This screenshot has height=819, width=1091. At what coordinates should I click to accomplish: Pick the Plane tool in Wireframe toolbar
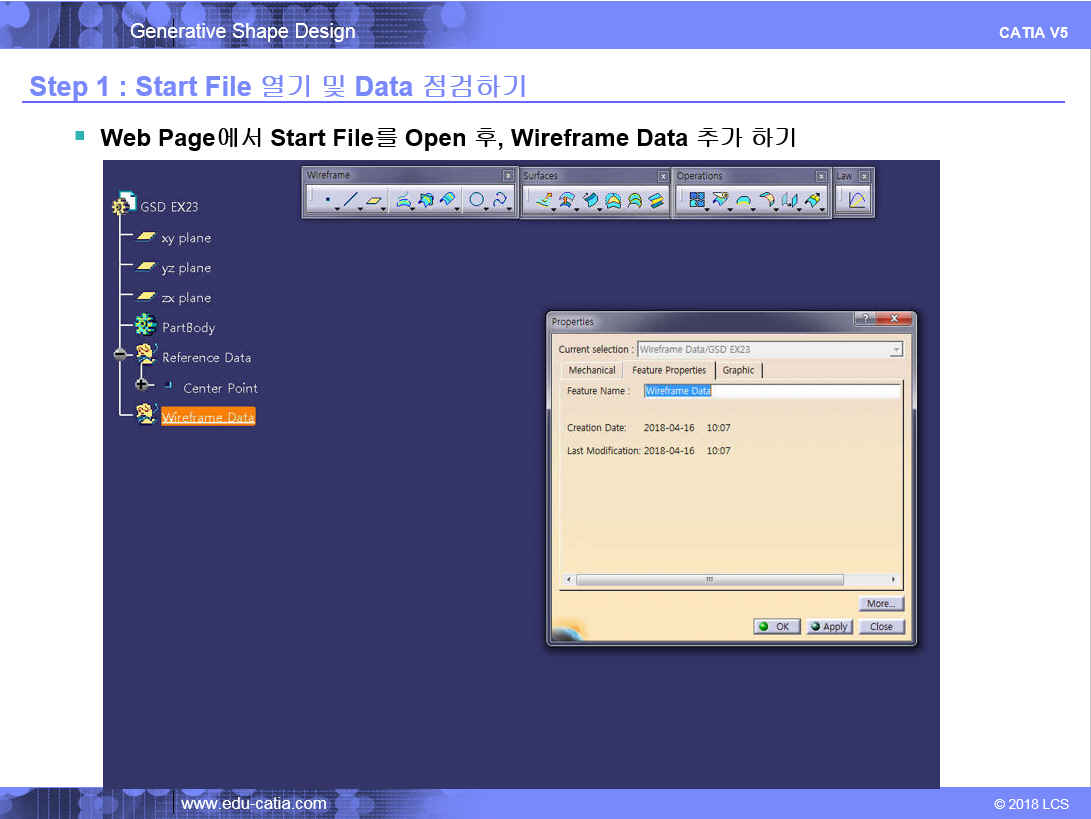click(373, 200)
